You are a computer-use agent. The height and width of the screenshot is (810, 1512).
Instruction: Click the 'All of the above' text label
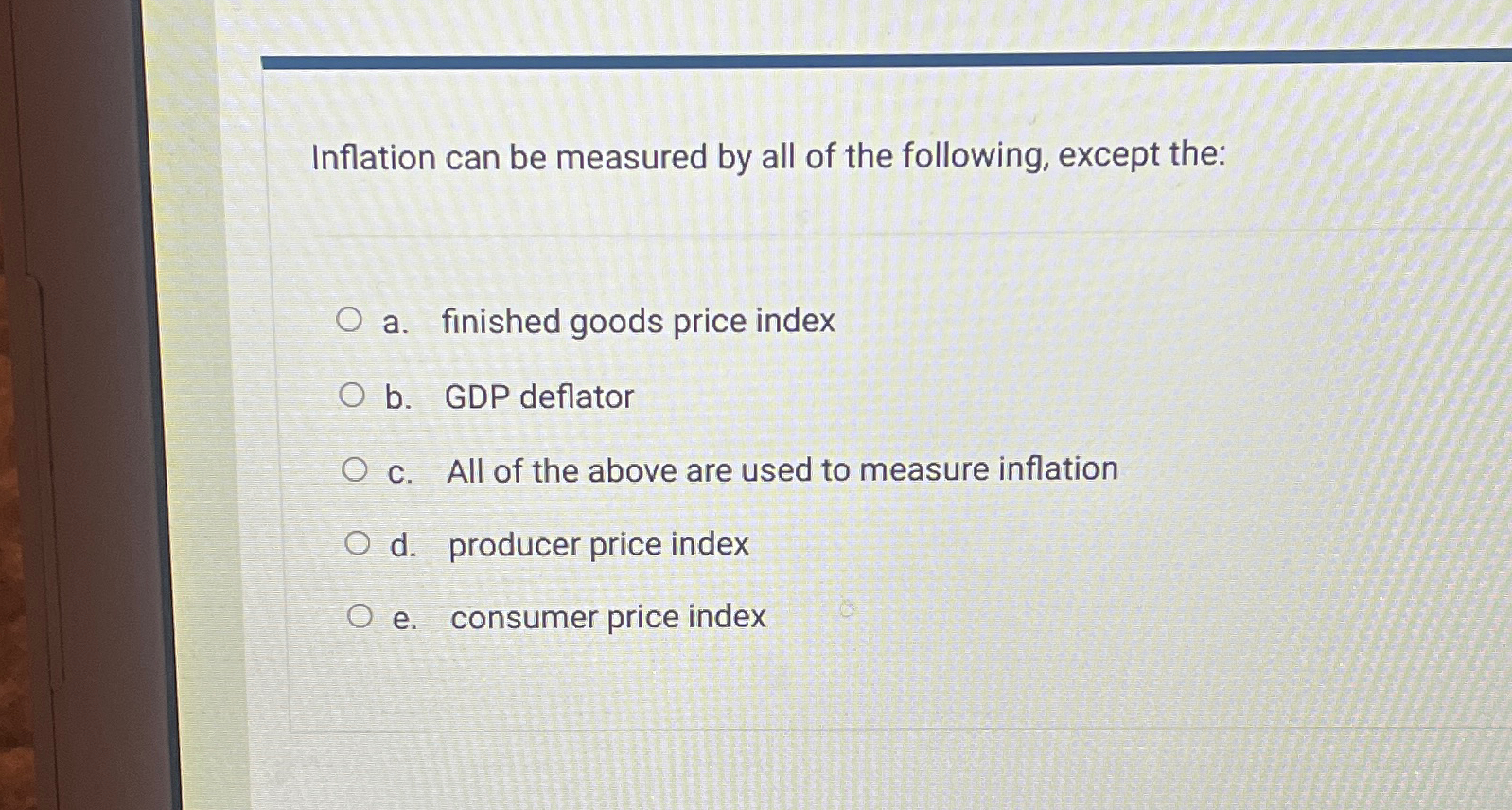click(782, 469)
